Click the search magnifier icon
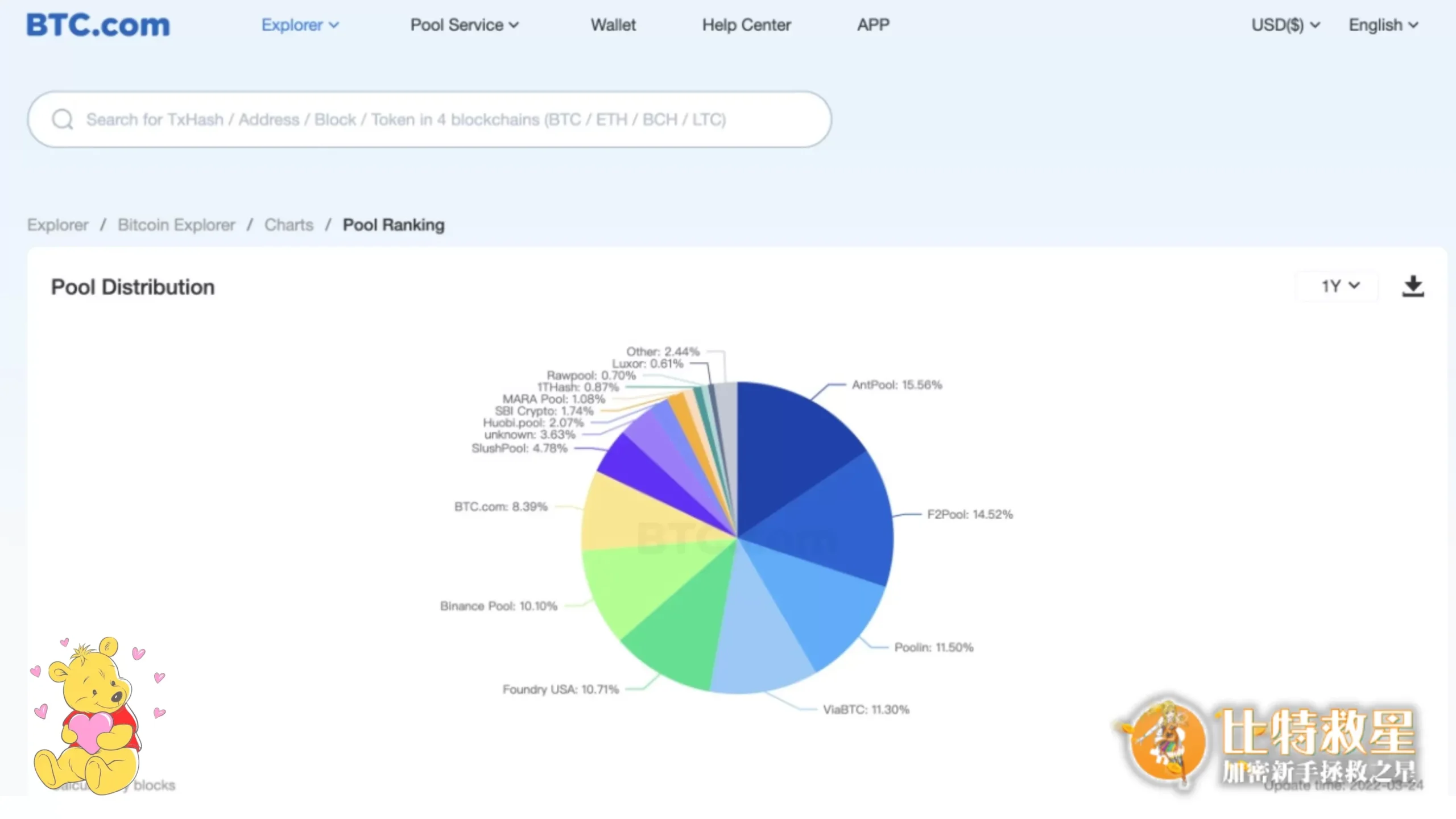 pyautogui.click(x=63, y=119)
